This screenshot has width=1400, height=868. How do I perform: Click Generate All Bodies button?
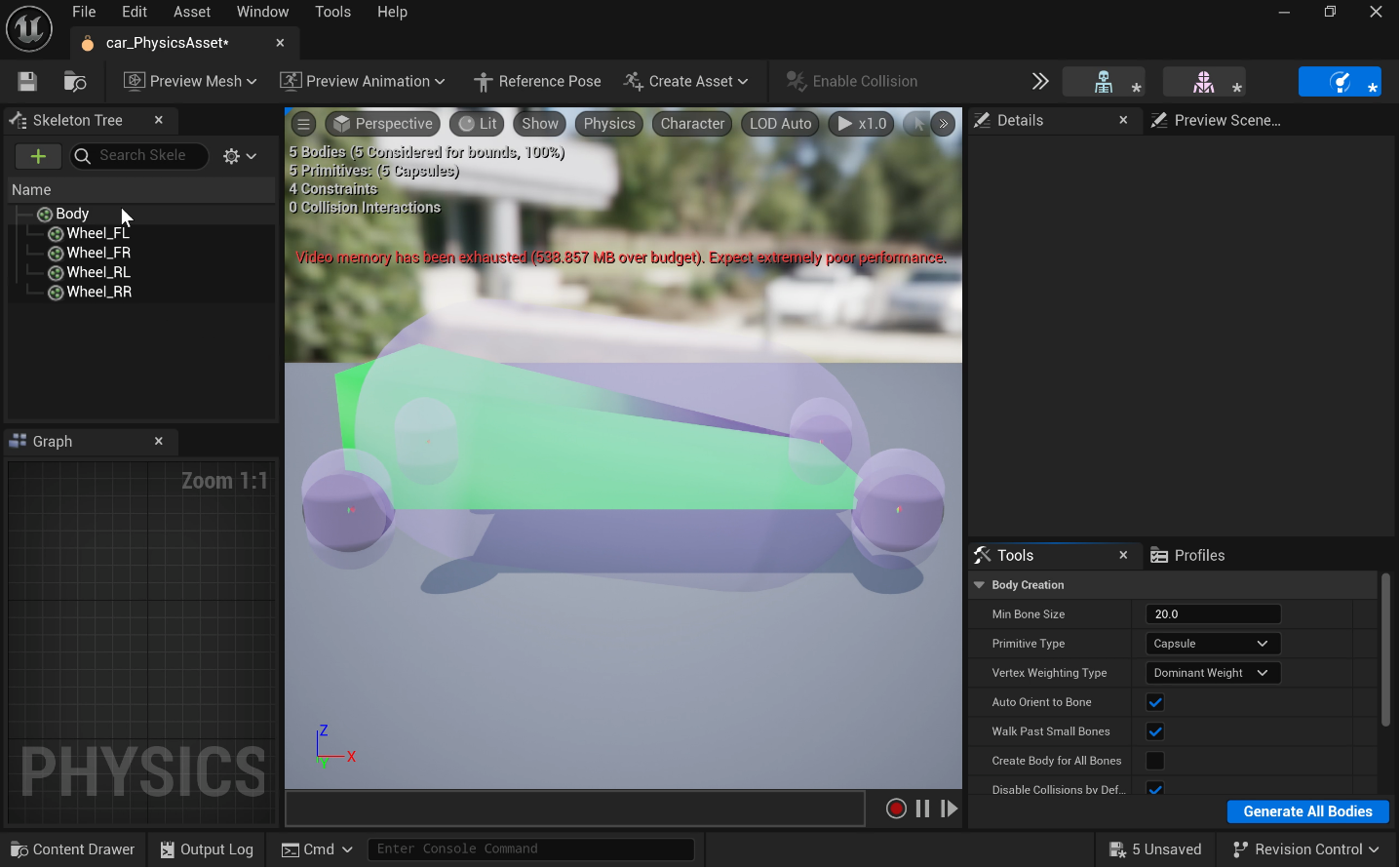click(1307, 811)
